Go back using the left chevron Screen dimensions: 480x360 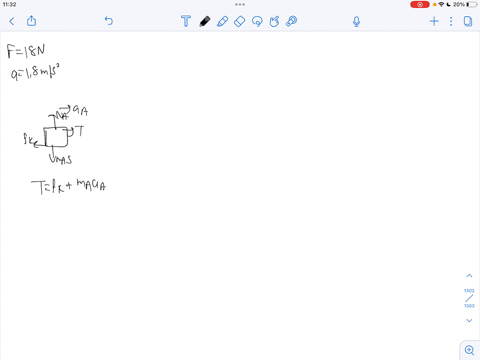pos(12,22)
